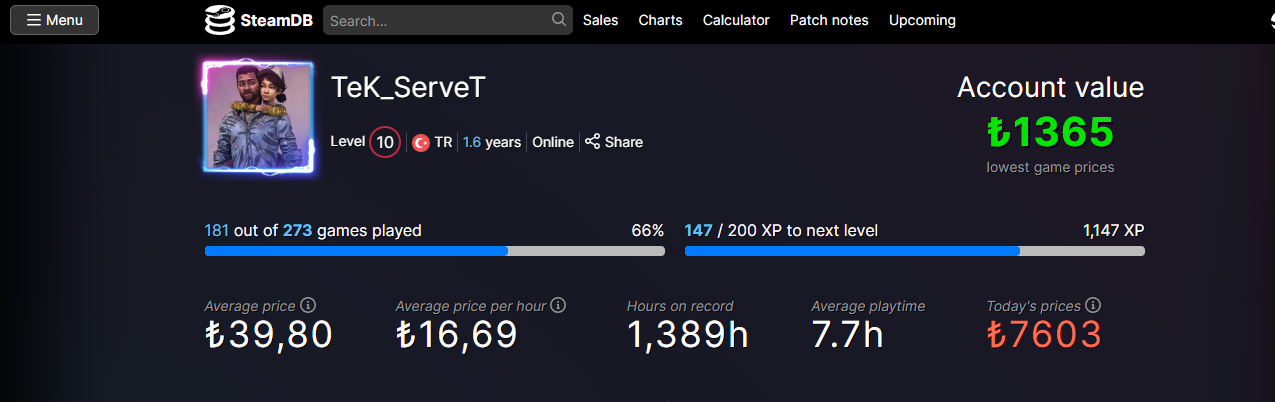Open Patch notes
1275x402 pixels.
click(x=829, y=20)
